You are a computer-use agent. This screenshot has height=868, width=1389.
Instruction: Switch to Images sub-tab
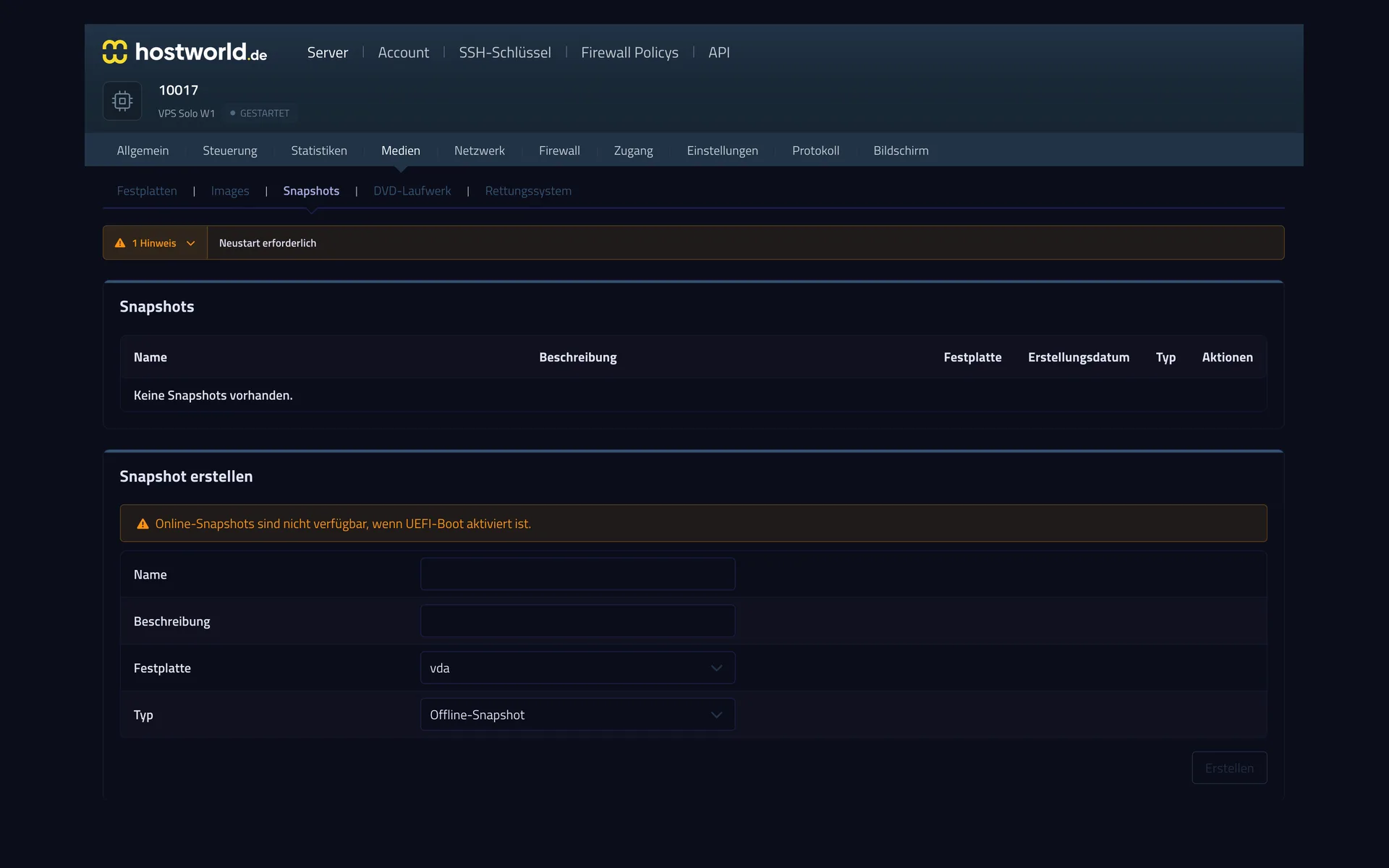click(230, 191)
